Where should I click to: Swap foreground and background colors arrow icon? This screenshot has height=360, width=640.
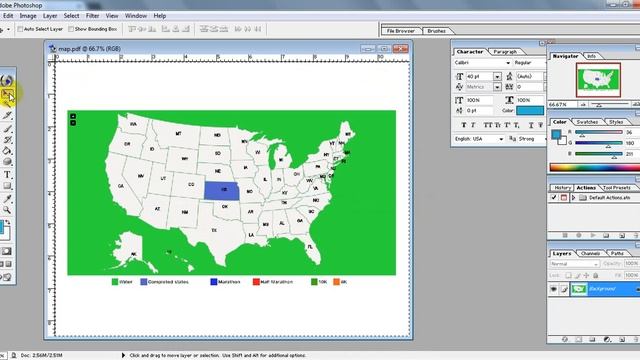8,222
